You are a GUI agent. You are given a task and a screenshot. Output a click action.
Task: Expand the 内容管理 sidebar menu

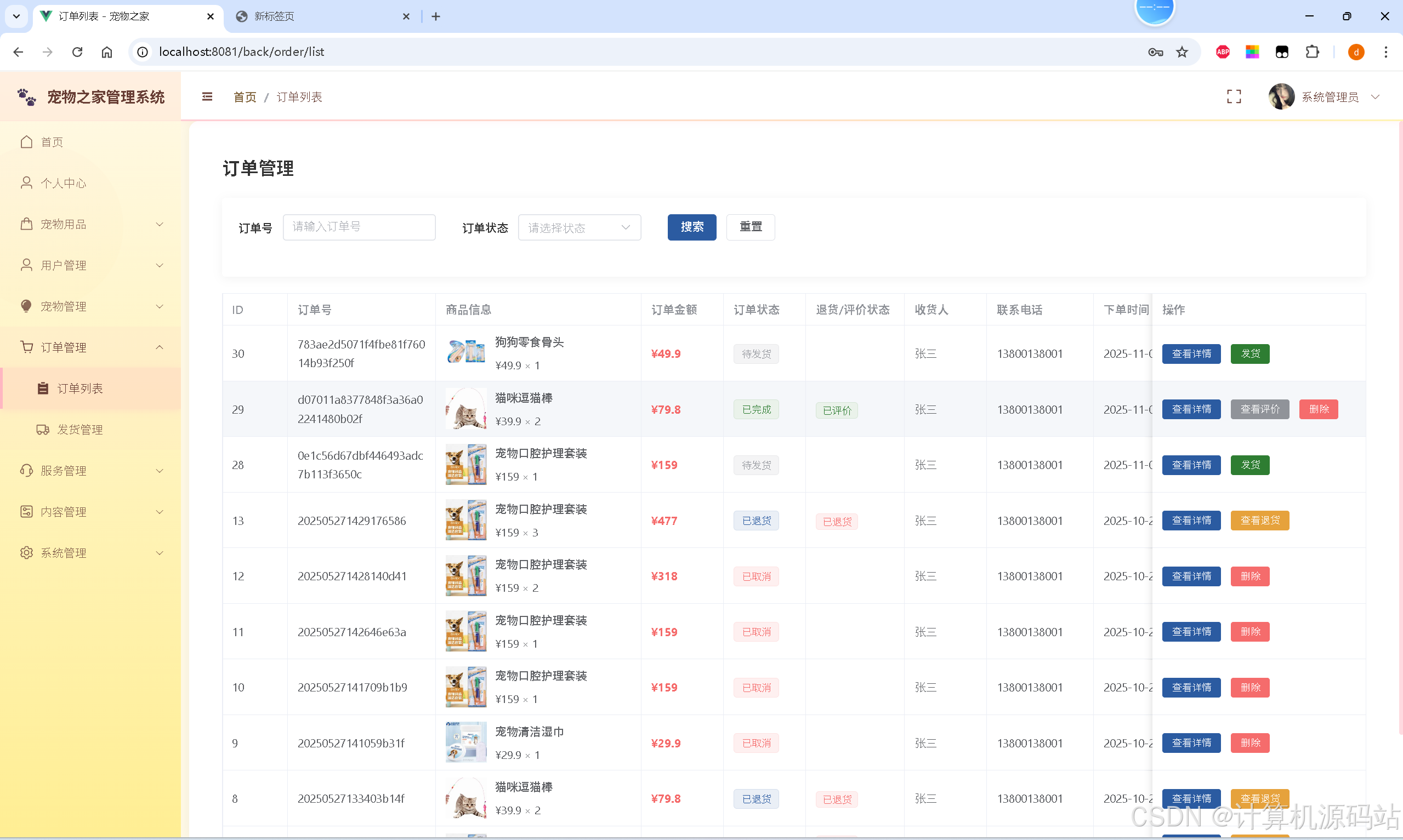pos(90,512)
